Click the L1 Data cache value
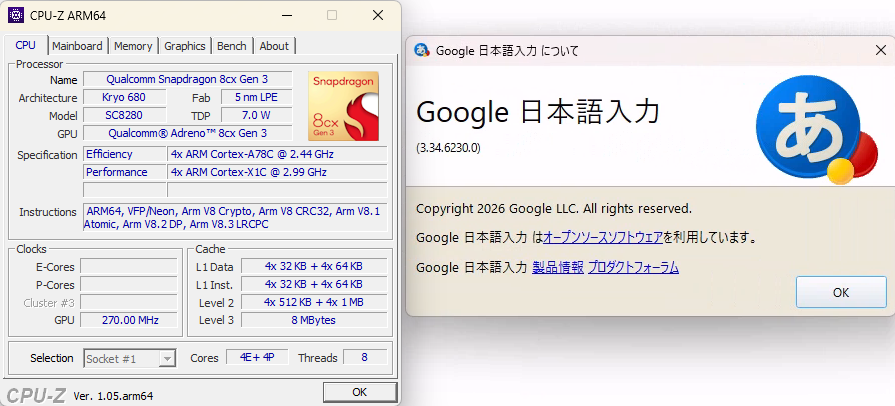The height and width of the screenshot is (406, 895). click(314, 266)
